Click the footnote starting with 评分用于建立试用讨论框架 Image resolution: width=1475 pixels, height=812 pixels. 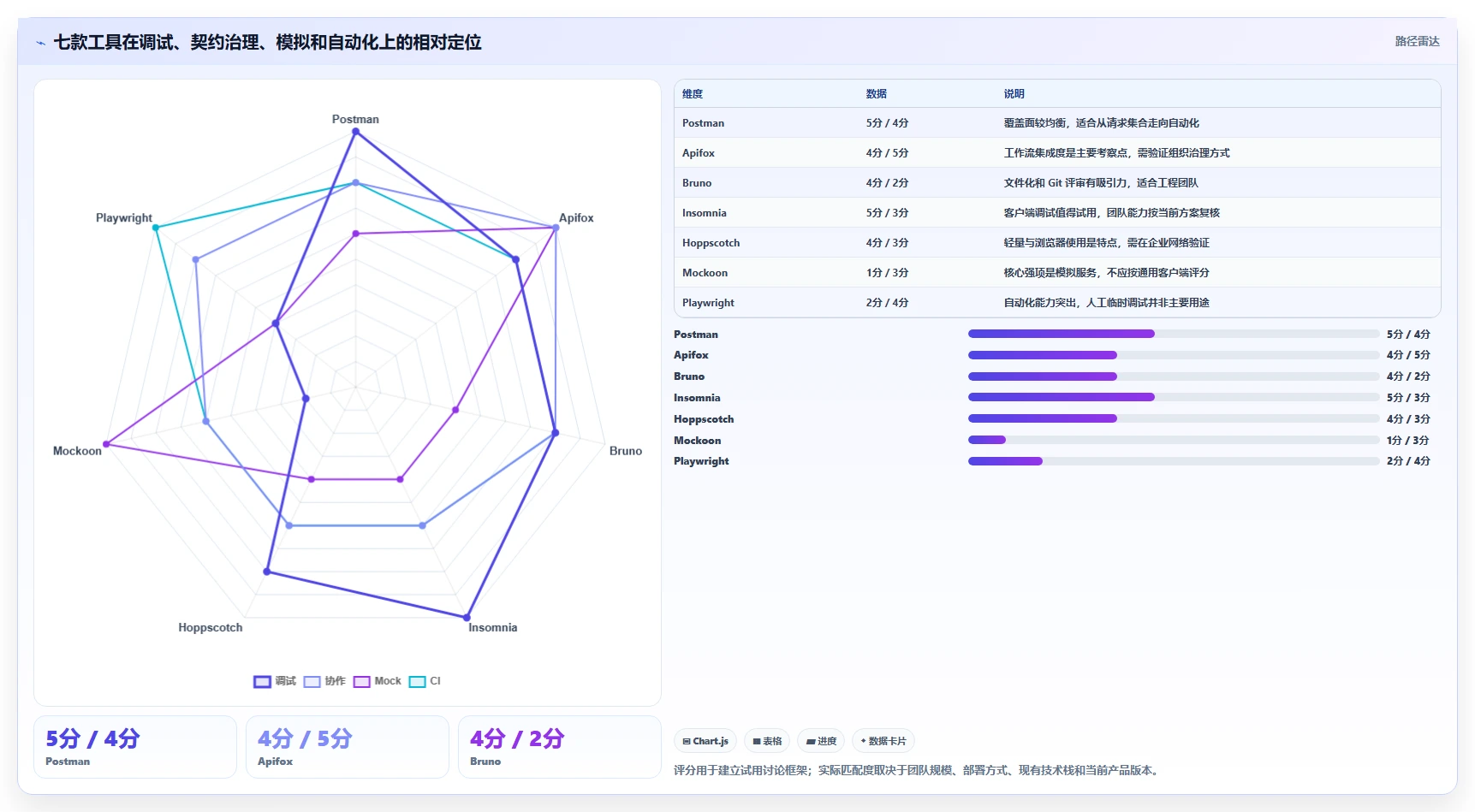click(918, 770)
